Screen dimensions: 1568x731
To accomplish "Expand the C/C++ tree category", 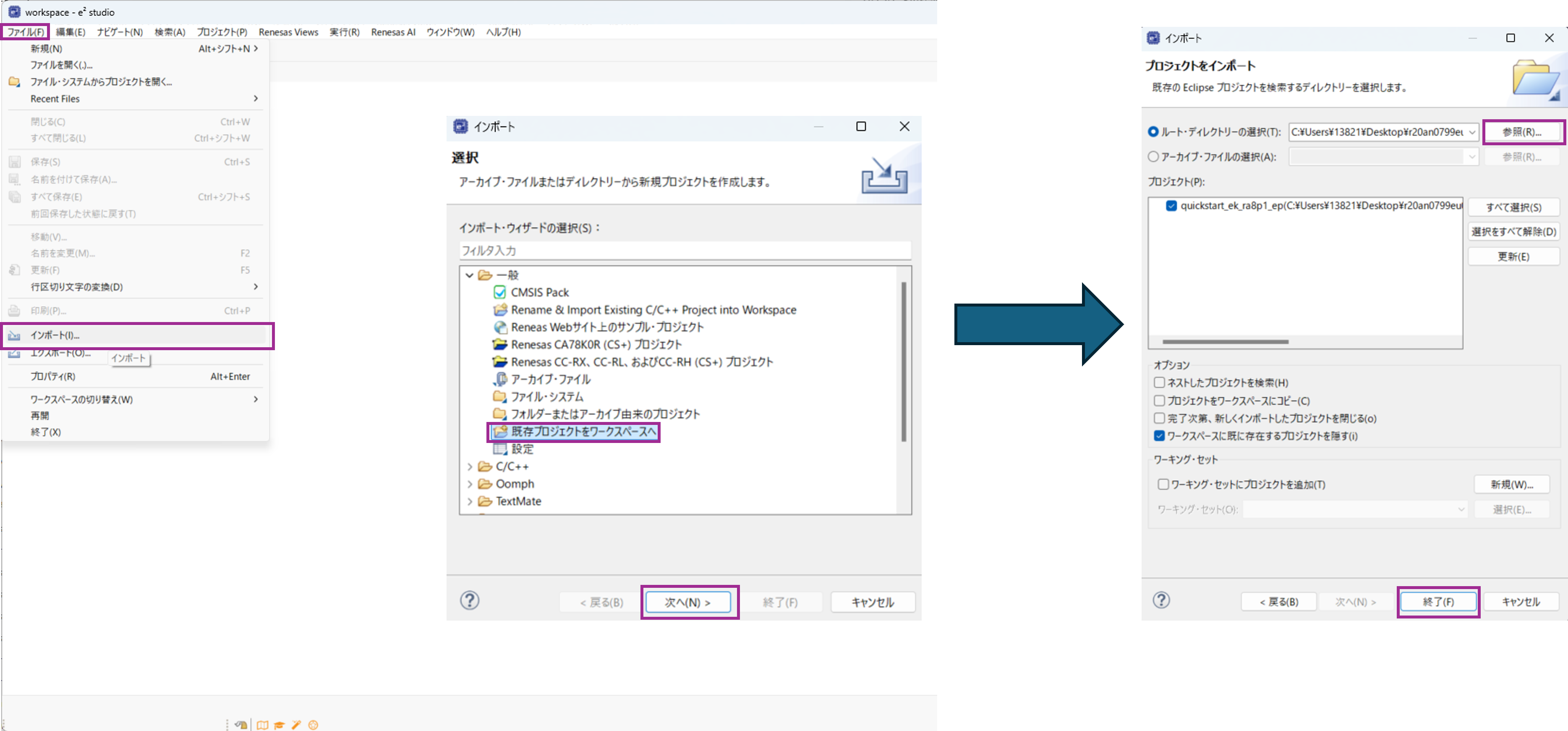I will click(x=470, y=466).
